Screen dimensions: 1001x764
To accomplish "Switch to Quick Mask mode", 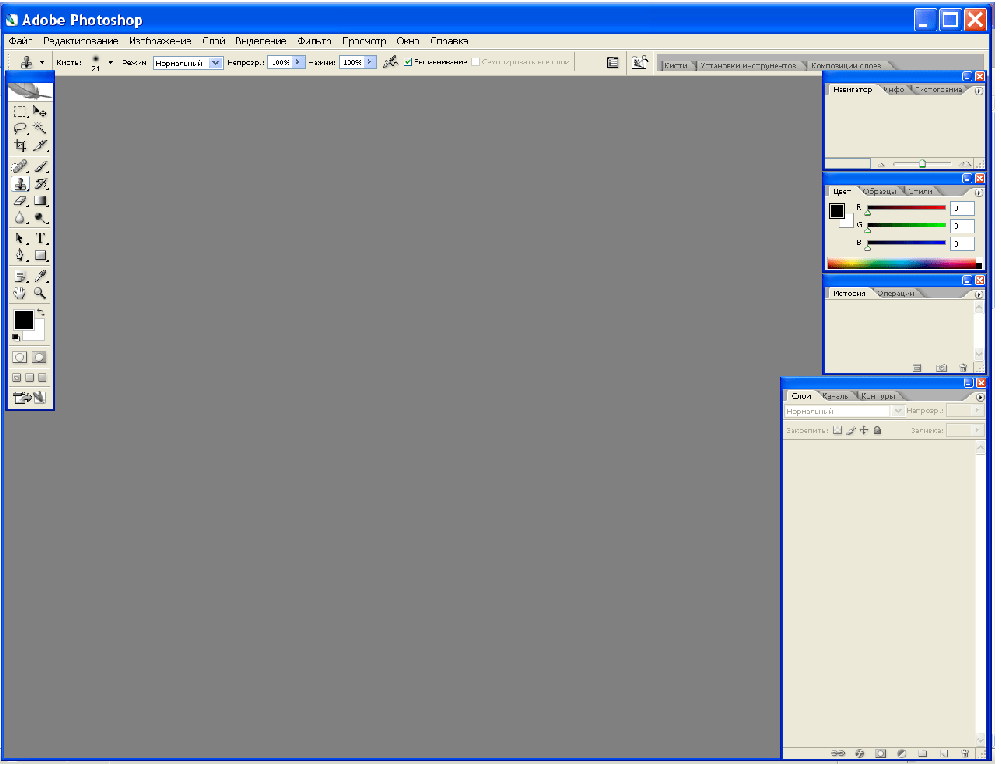I will click(x=39, y=357).
